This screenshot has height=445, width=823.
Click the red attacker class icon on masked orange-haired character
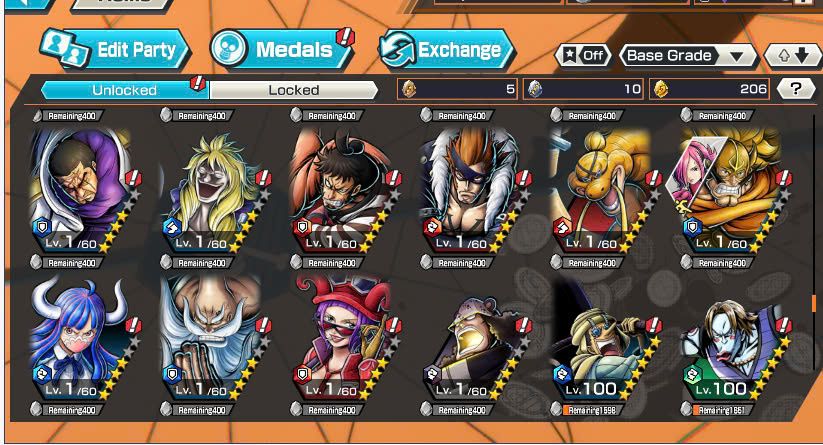pyautogui.click(x=432, y=227)
